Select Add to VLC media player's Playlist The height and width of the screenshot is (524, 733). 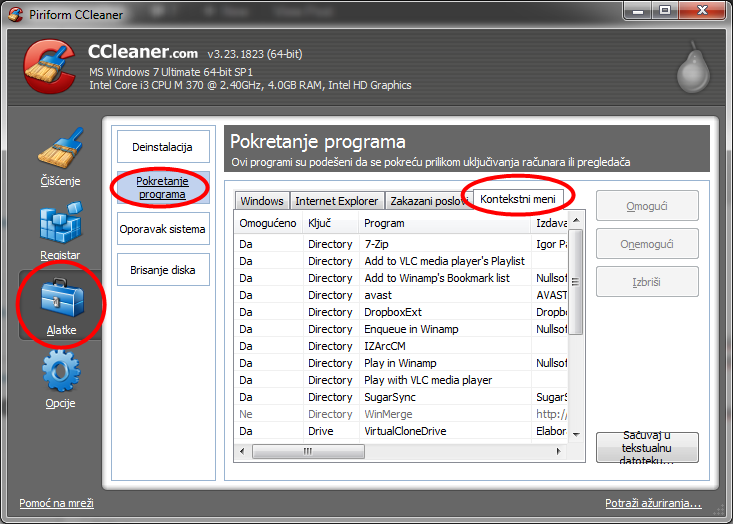point(401,261)
